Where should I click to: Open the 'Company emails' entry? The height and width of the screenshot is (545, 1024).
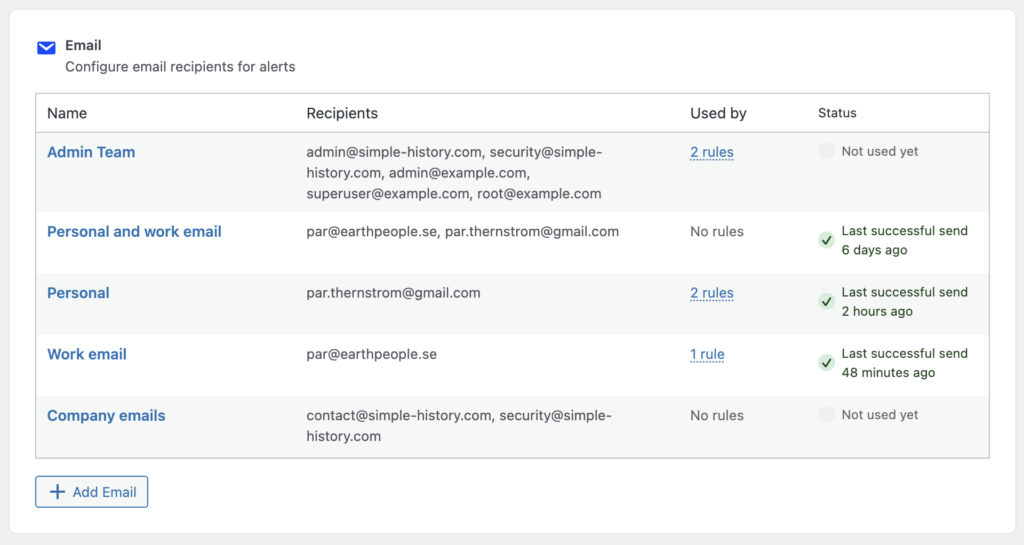[x=106, y=415]
